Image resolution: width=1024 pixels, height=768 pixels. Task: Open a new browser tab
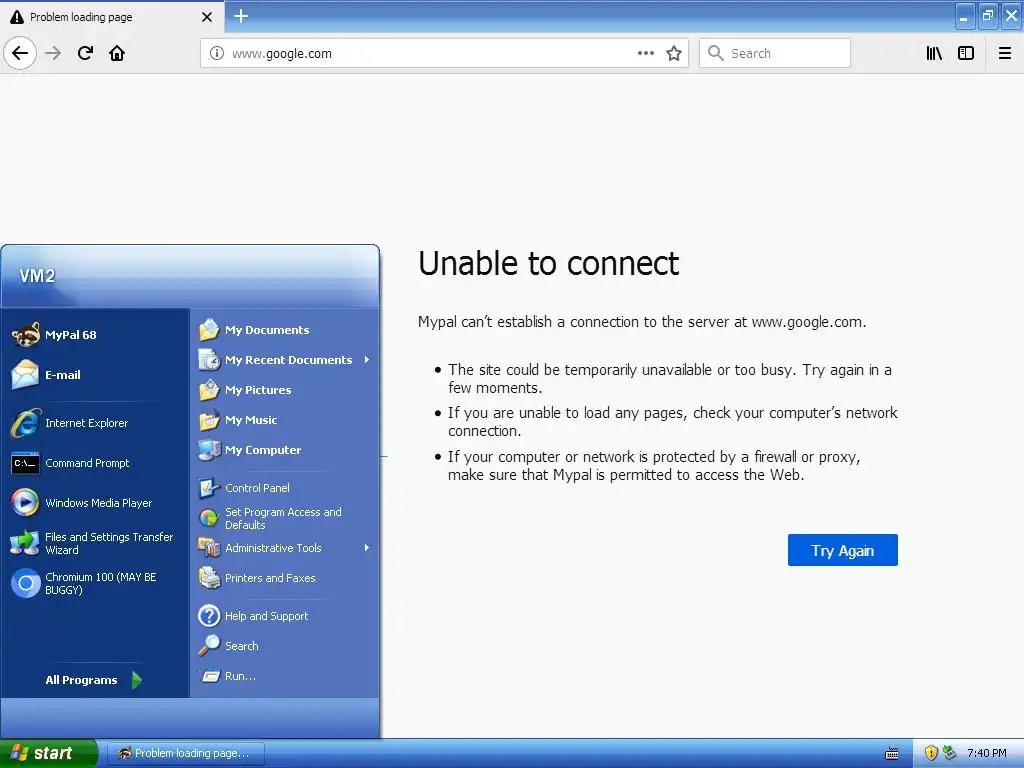pyautogui.click(x=240, y=16)
